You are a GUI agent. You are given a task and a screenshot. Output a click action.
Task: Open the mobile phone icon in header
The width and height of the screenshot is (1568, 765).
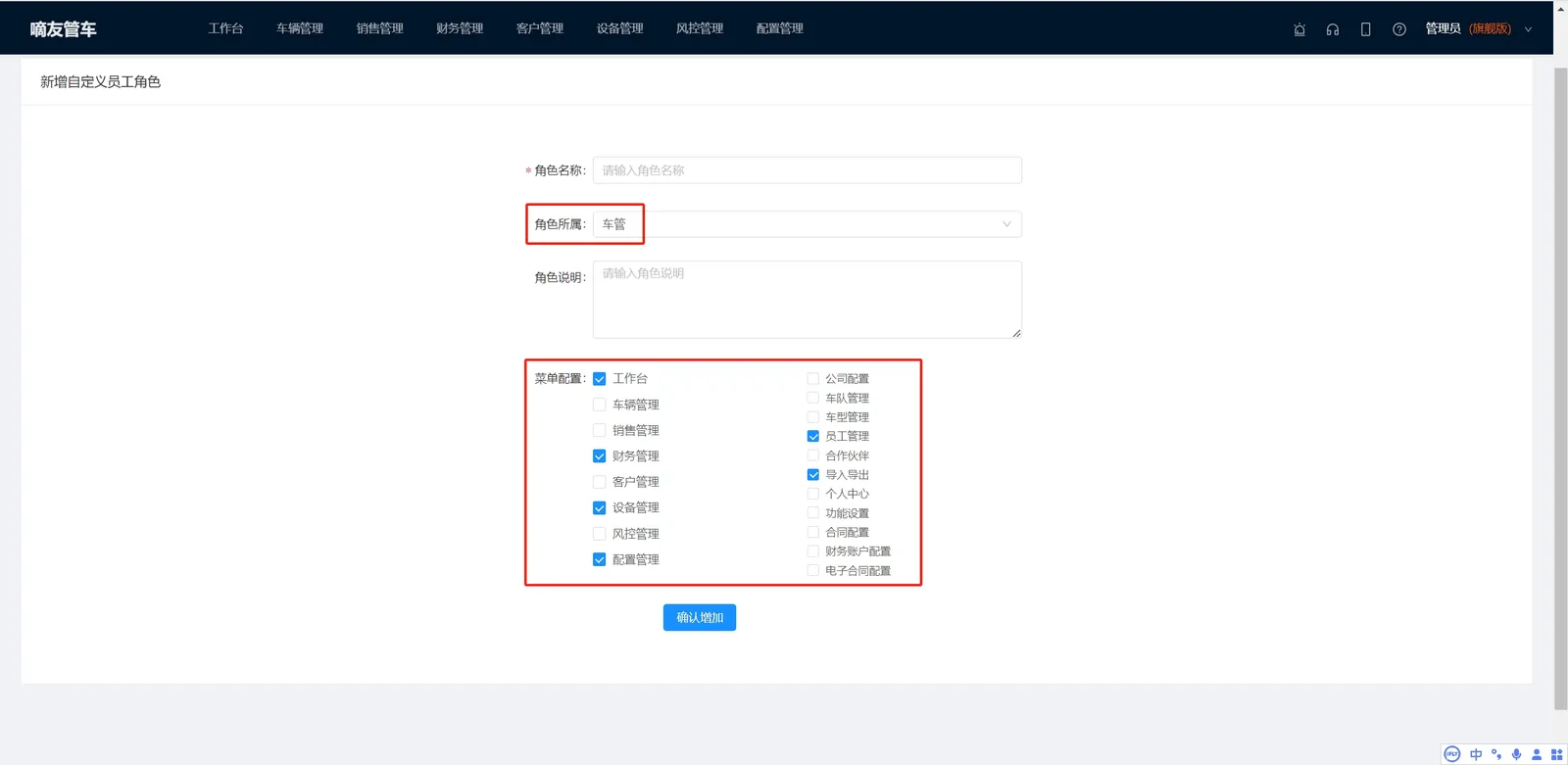point(1366,29)
